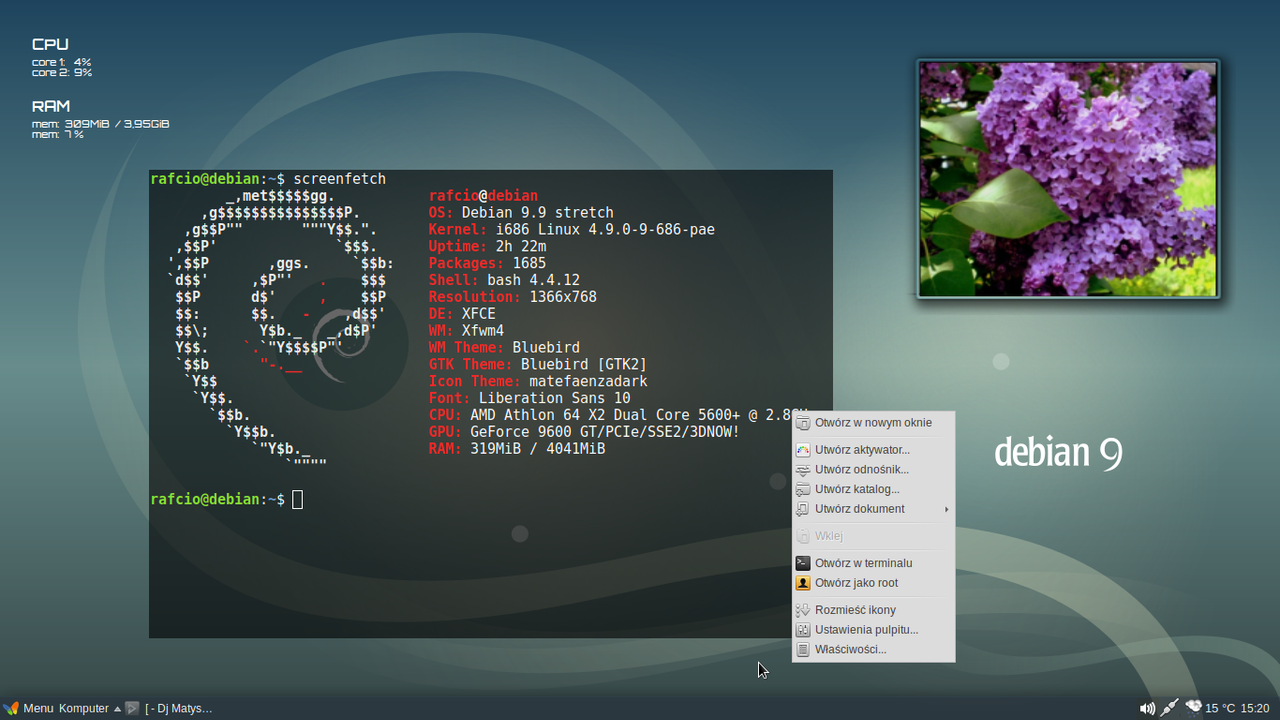Click the "screenfetch" command in the terminal

339,179
